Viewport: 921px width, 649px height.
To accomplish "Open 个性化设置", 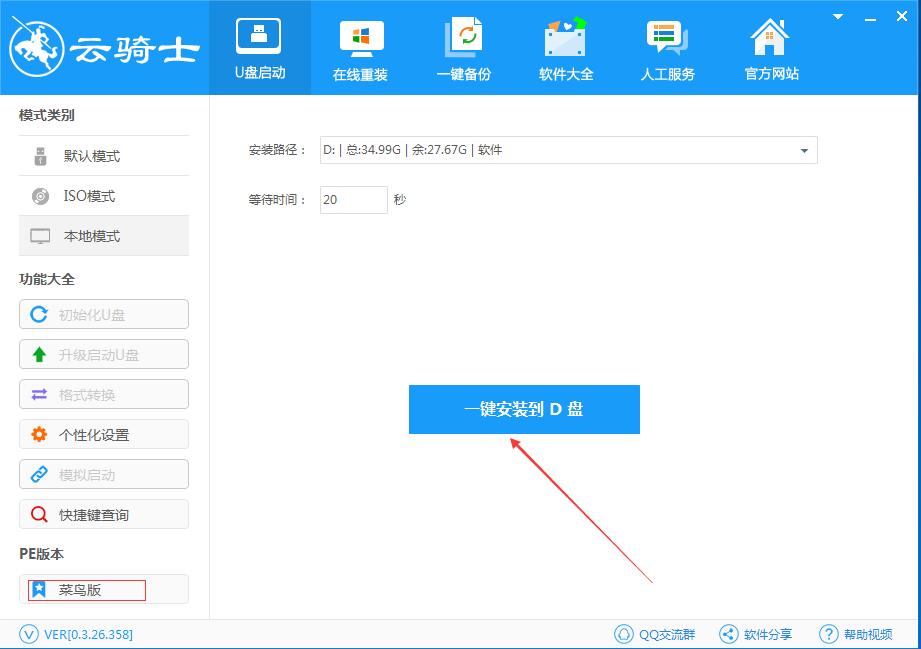I will [104, 434].
